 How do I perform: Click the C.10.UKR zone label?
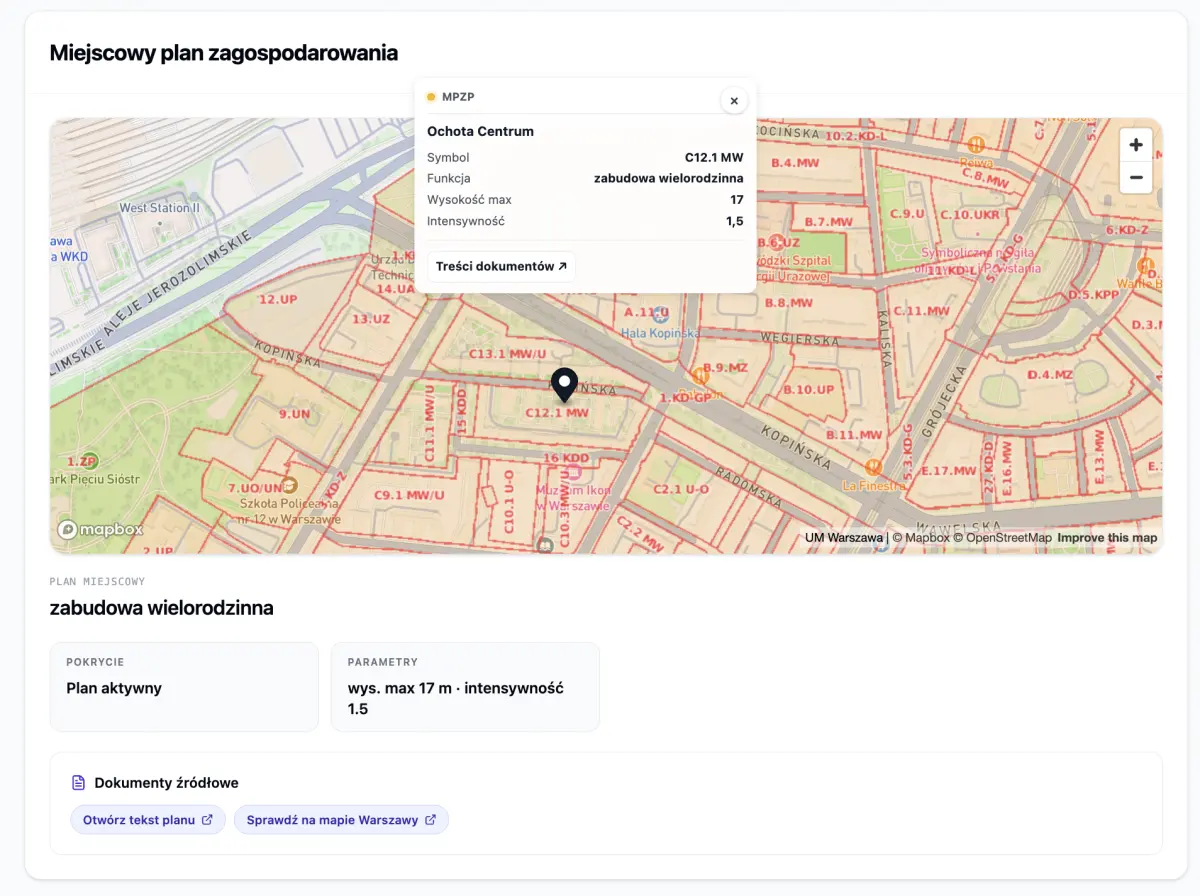(969, 215)
